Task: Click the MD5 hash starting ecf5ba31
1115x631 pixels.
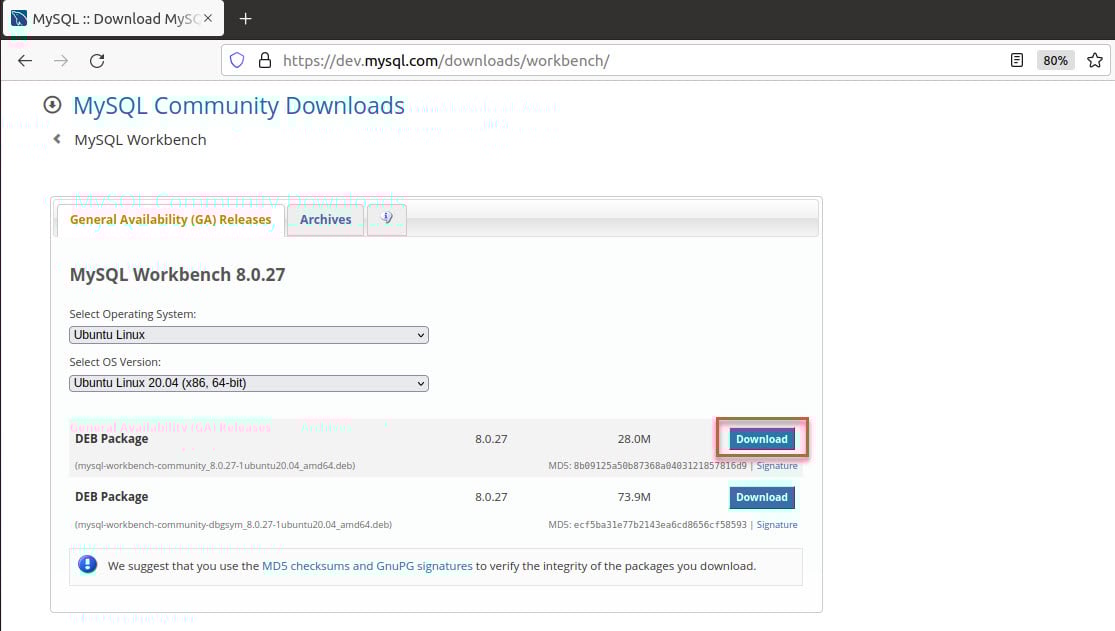Action: 660,525
